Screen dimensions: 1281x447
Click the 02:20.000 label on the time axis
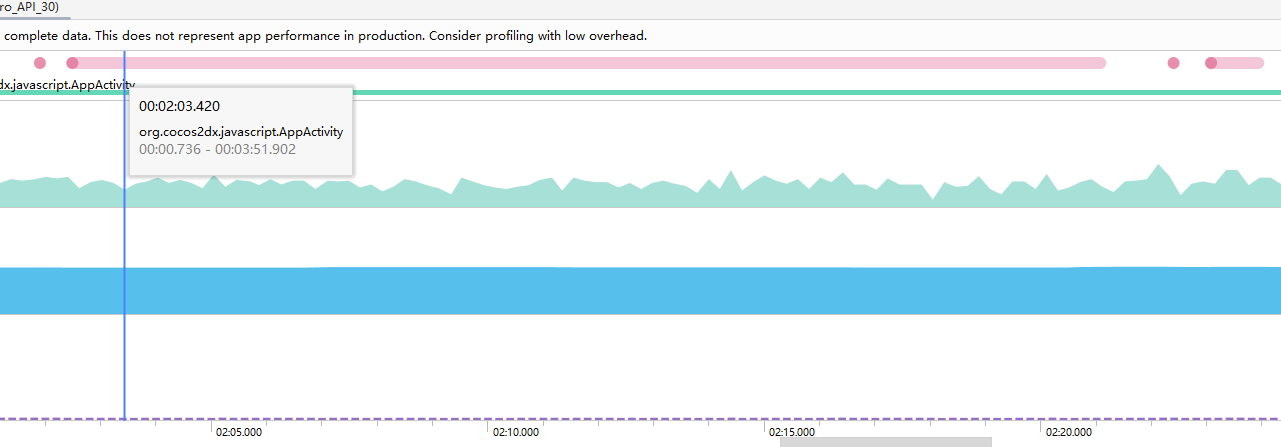[1070, 432]
